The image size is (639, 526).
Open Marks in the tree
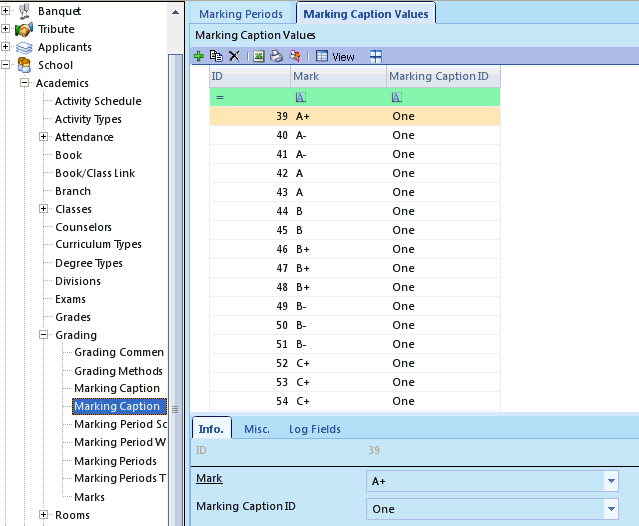point(89,497)
